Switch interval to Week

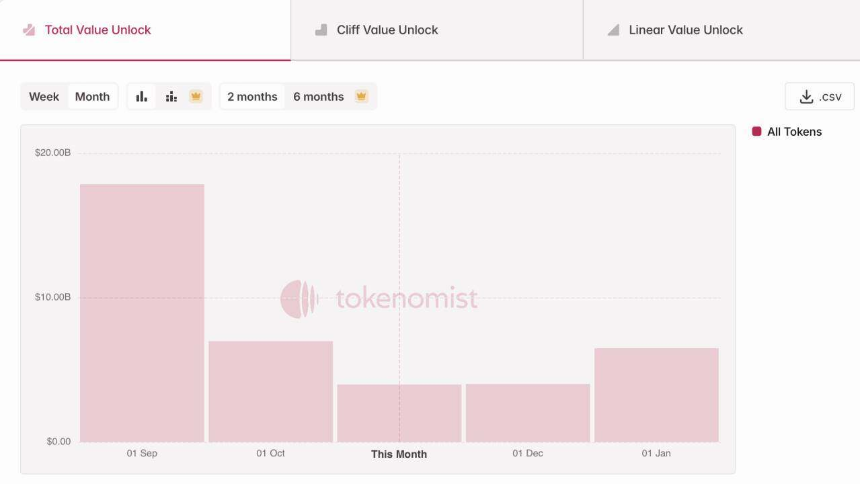coord(44,97)
